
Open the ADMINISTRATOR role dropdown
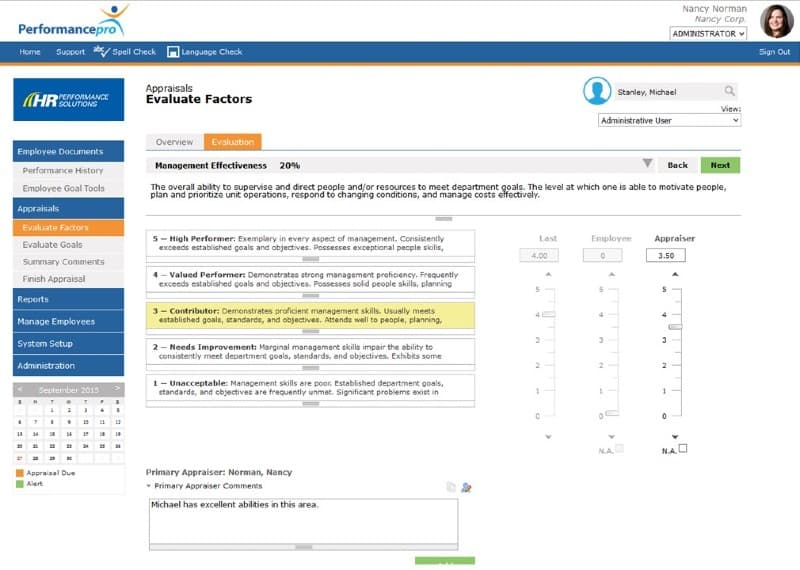click(708, 33)
